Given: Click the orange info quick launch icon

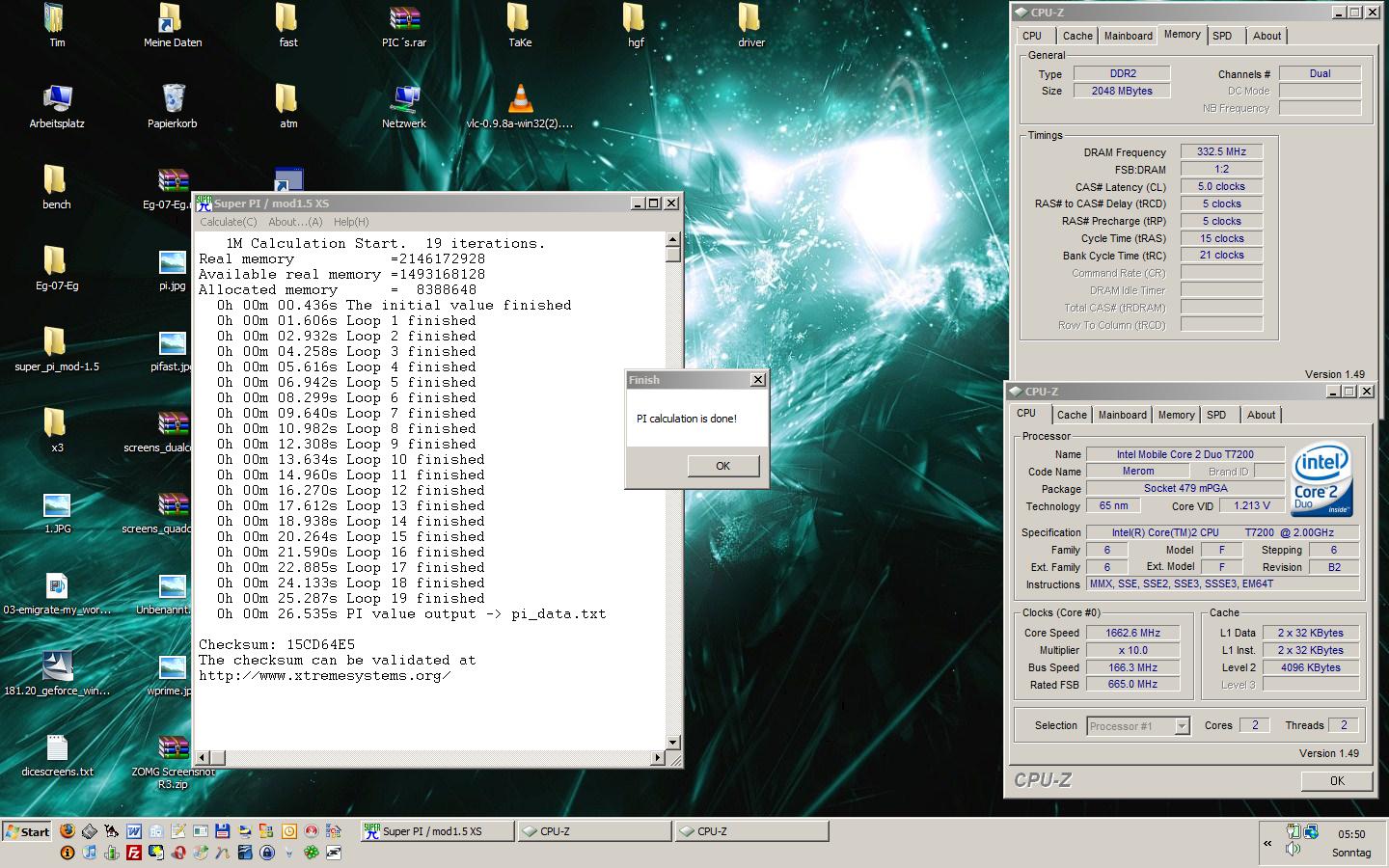Looking at the screenshot, I should coord(68,853).
